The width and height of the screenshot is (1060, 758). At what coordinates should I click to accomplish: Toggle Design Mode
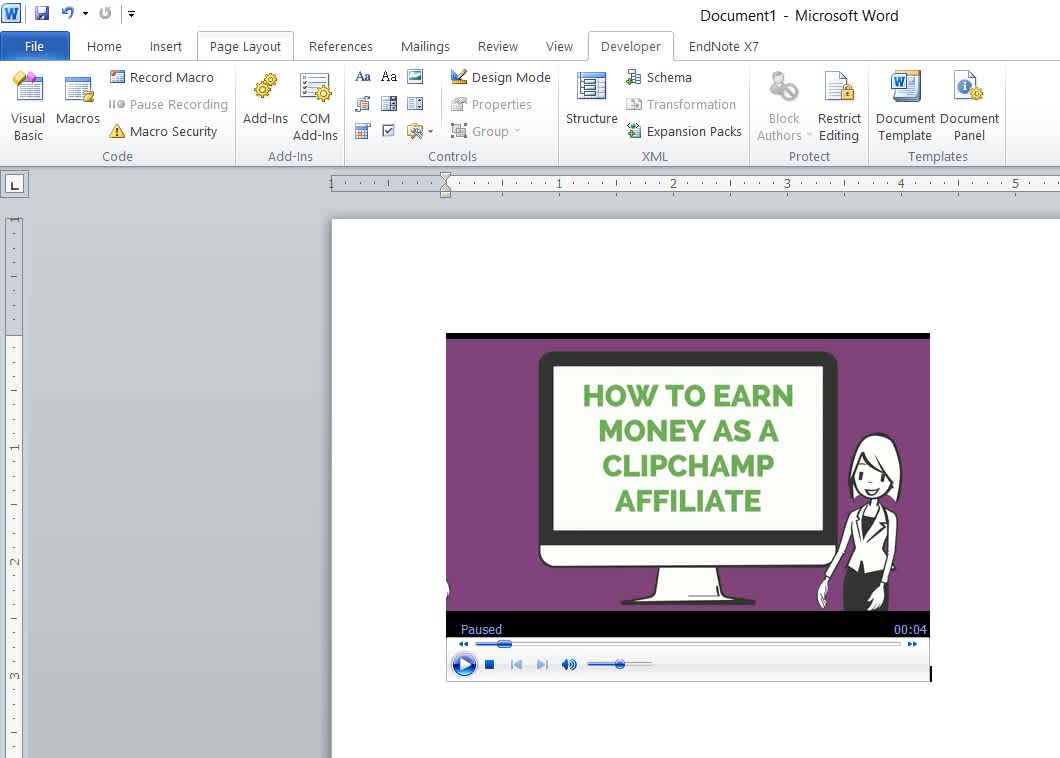tap(501, 77)
